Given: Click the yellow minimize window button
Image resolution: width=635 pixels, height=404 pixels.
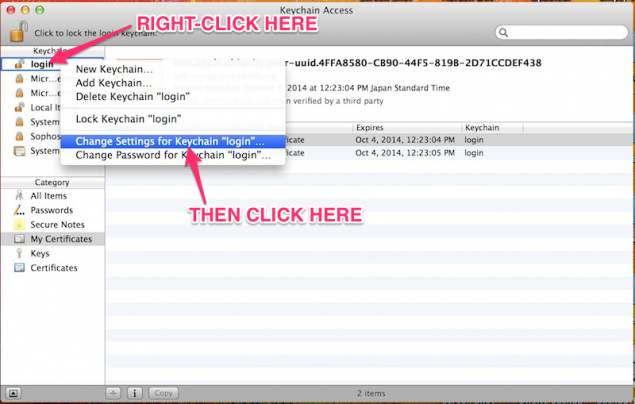Looking at the screenshot, I should click(25, 10).
